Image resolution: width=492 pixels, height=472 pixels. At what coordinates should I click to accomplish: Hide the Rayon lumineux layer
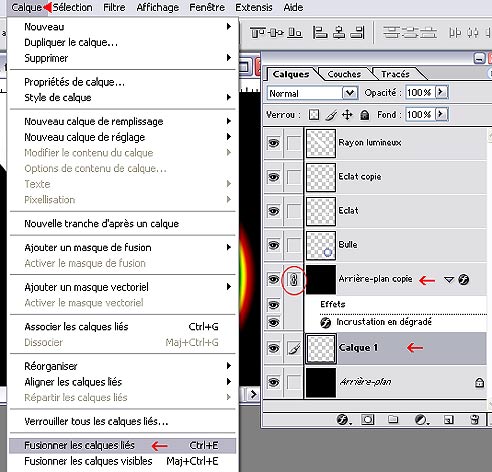click(x=274, y=143)
